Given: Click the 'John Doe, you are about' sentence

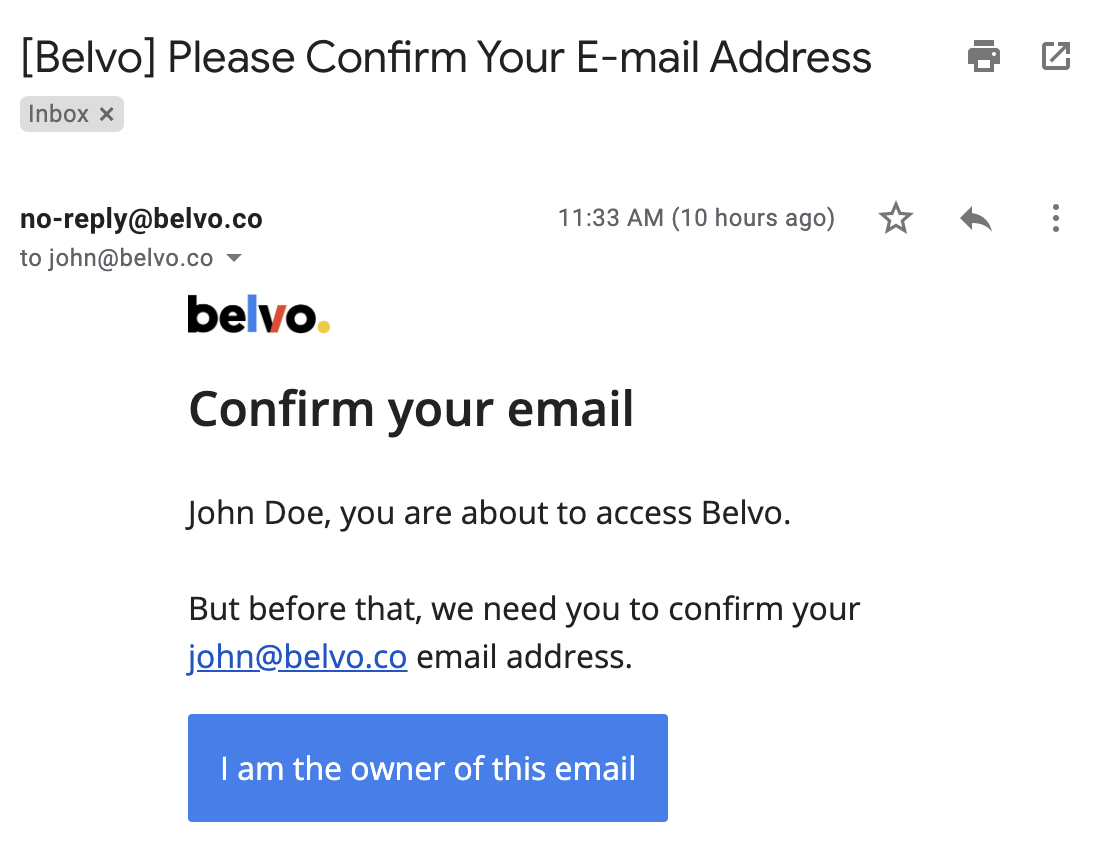Looking at the screenshot, I should click(489, 513).
